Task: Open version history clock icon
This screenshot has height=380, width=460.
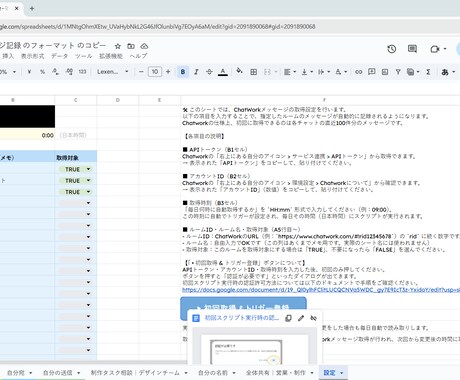Action: pyautogui.click(x=392, y=49)
